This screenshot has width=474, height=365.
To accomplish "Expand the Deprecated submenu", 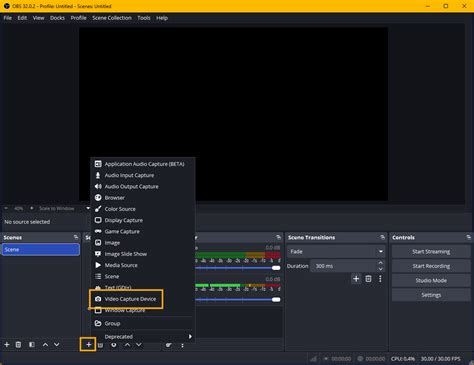I will pos(143,337).
